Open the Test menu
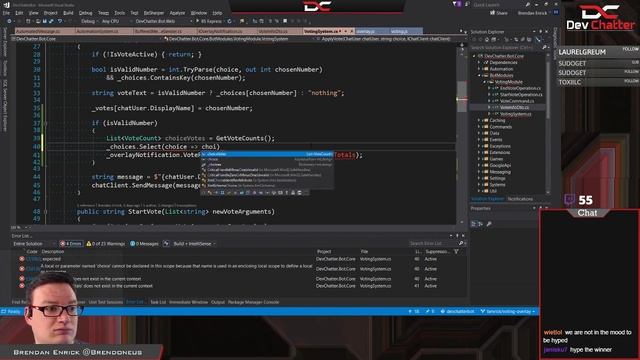Viewport: 640px width, 360px height. click(134, 13)
